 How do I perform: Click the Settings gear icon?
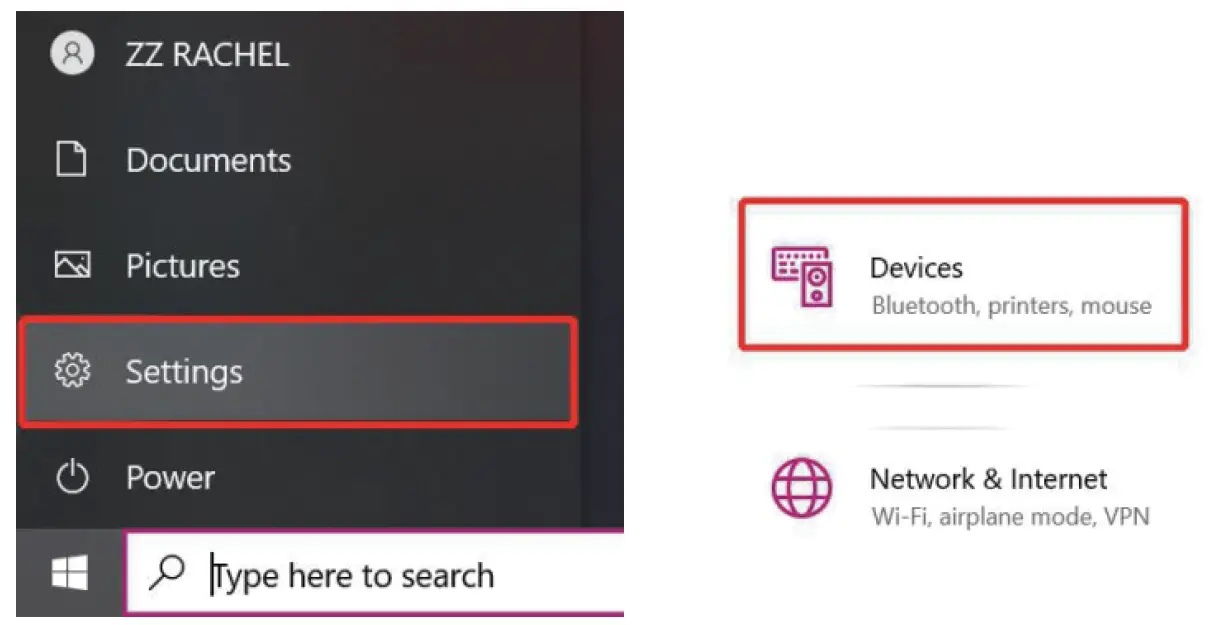point(72,371)
